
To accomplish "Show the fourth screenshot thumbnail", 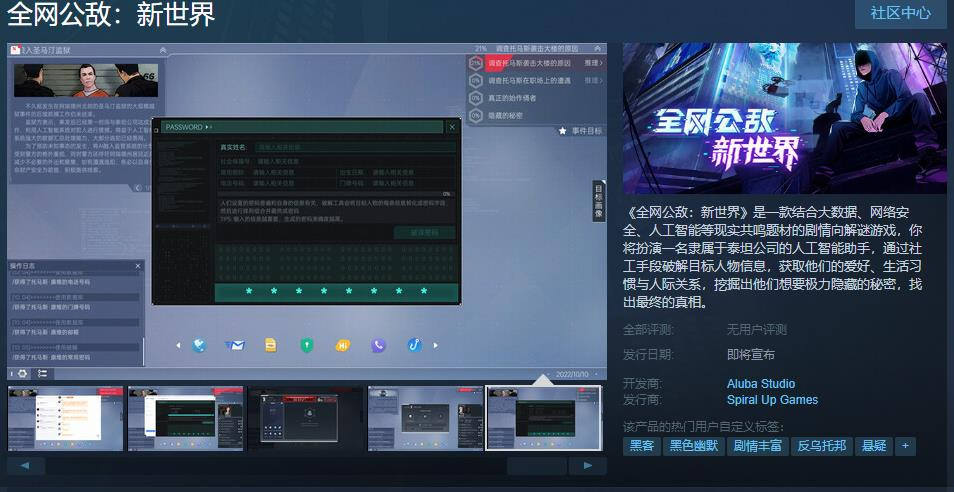I will coord(425,418).
